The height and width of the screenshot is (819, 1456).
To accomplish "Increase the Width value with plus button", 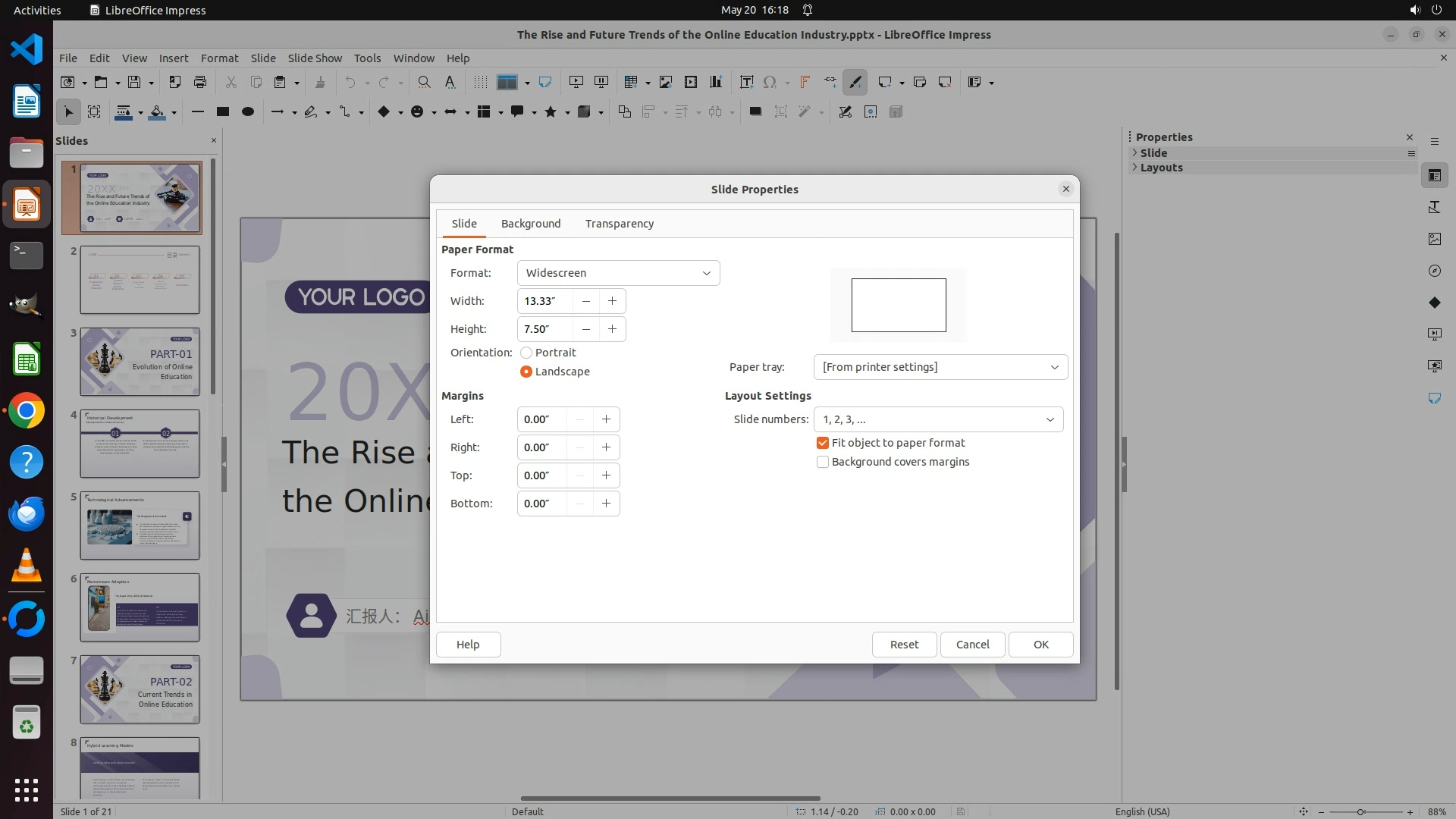I will (612, 301).
